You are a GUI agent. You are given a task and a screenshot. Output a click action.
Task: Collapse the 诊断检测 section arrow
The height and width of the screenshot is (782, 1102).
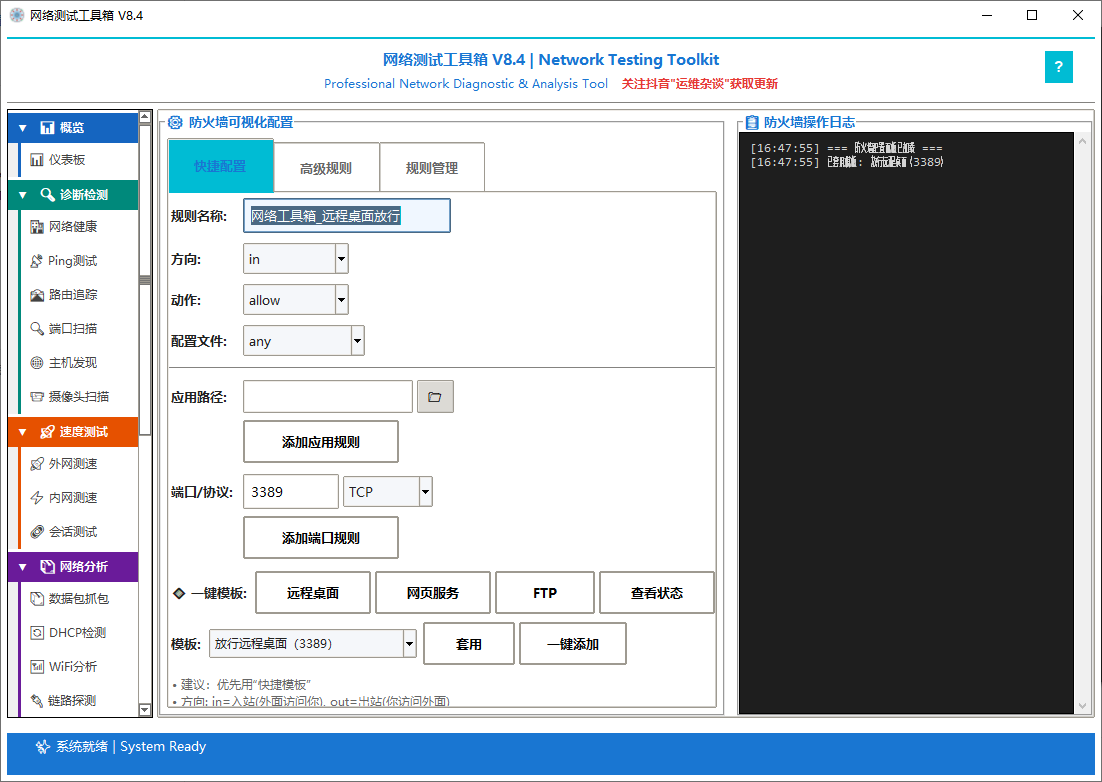[22, 195]
